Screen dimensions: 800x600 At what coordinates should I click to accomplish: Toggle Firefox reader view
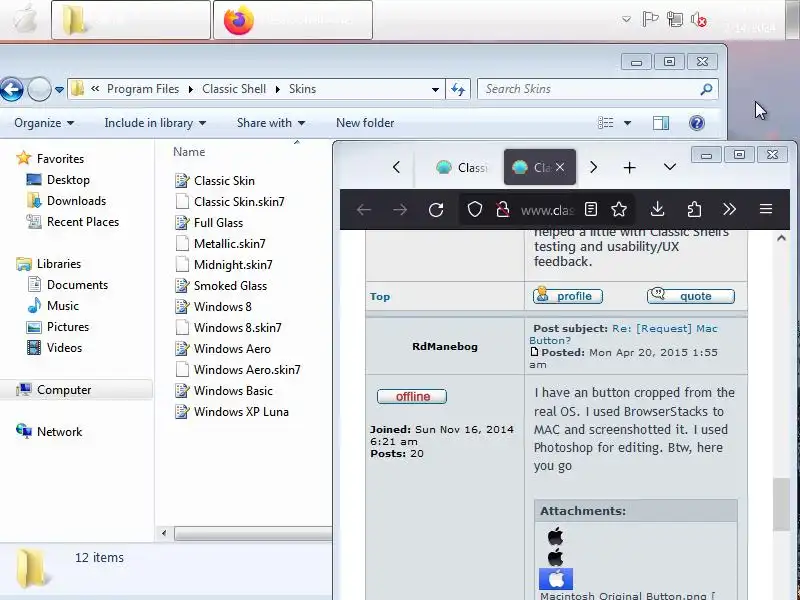coord(591,209)
